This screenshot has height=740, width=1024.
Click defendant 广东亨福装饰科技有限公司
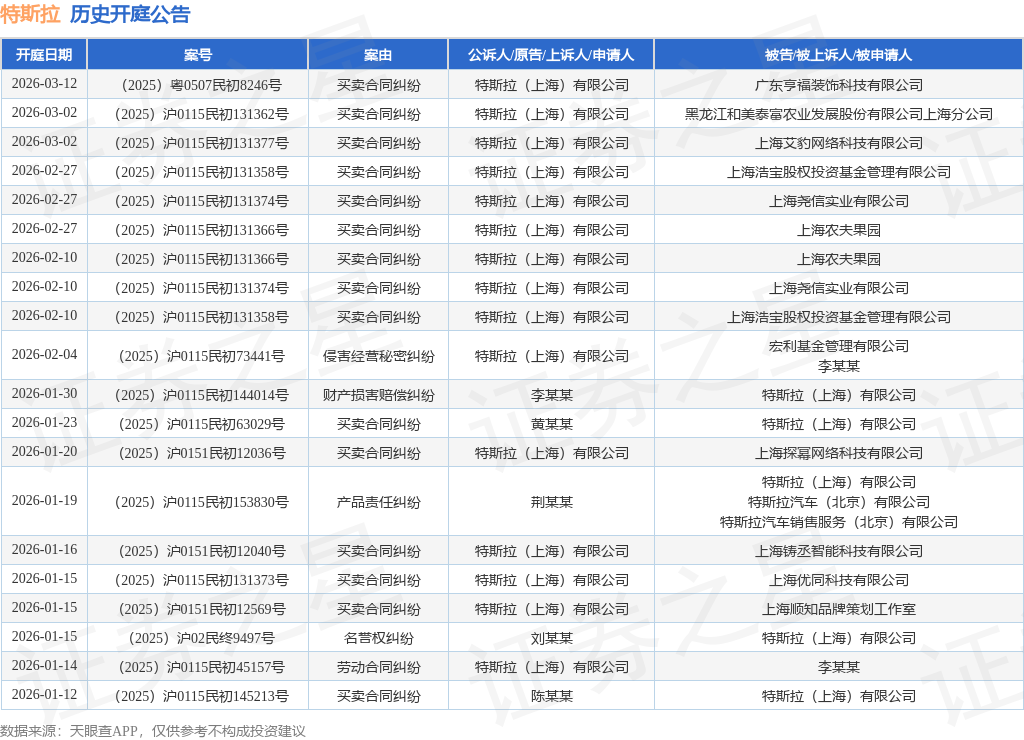coord(839,85)
